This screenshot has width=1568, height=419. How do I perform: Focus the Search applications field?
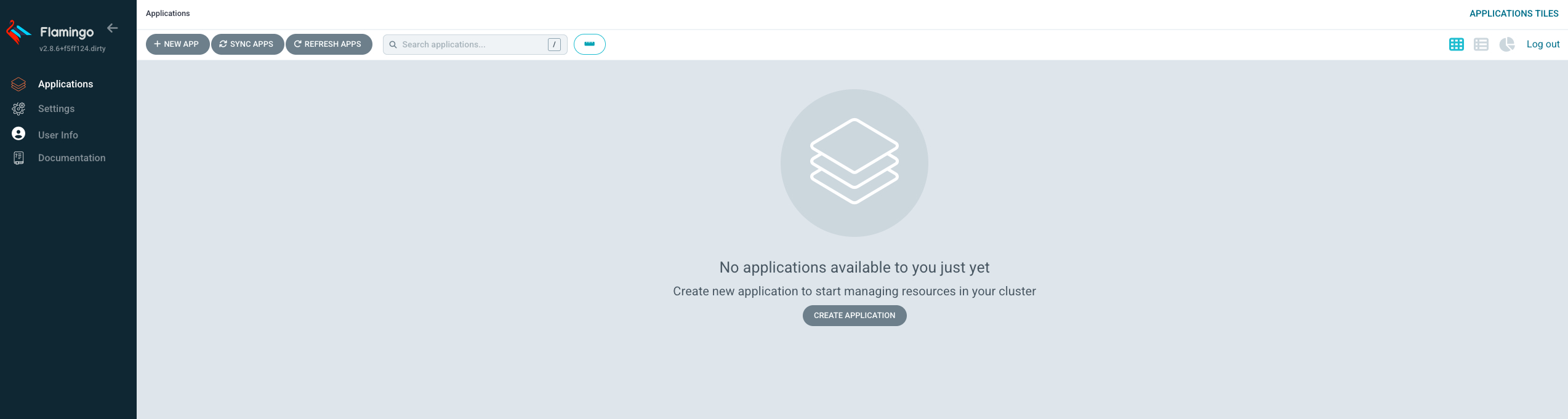coord(475,44)
